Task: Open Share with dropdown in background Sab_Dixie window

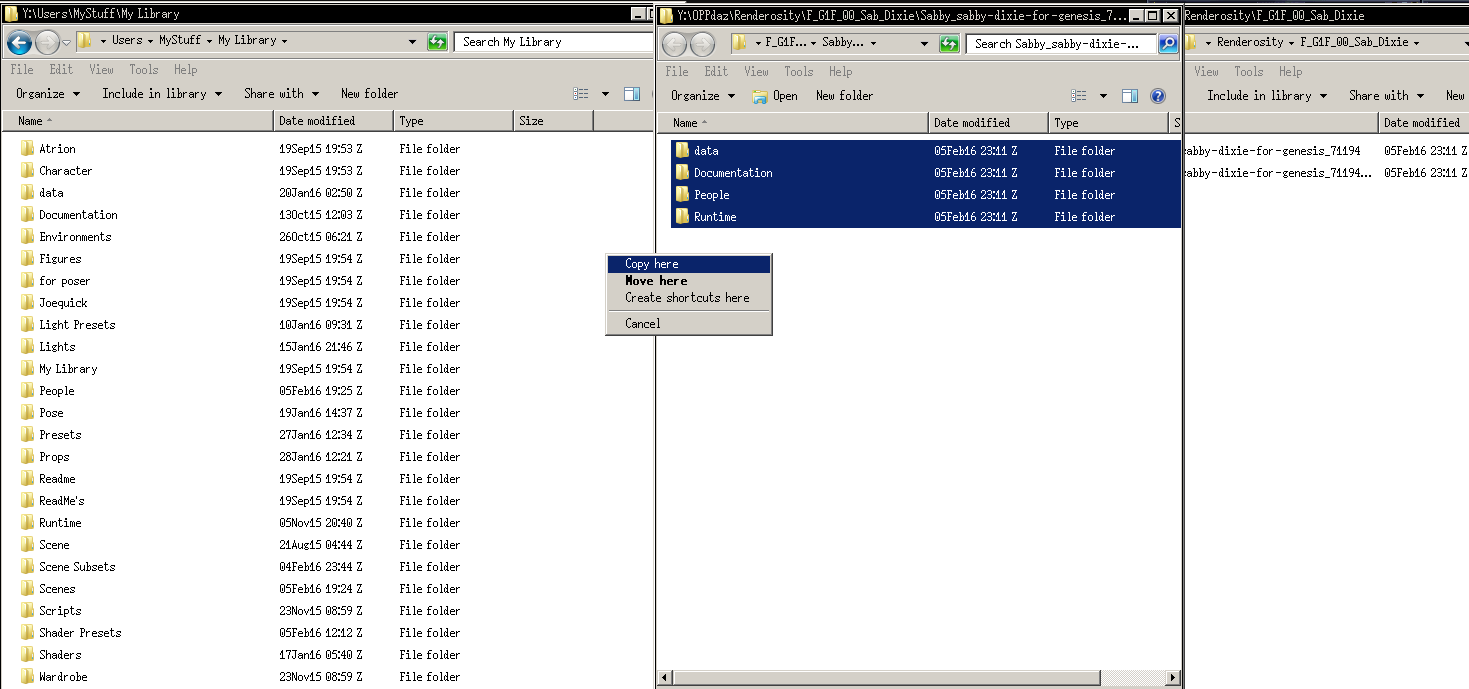Action: pyautogui.click(x=1386, y=96)
